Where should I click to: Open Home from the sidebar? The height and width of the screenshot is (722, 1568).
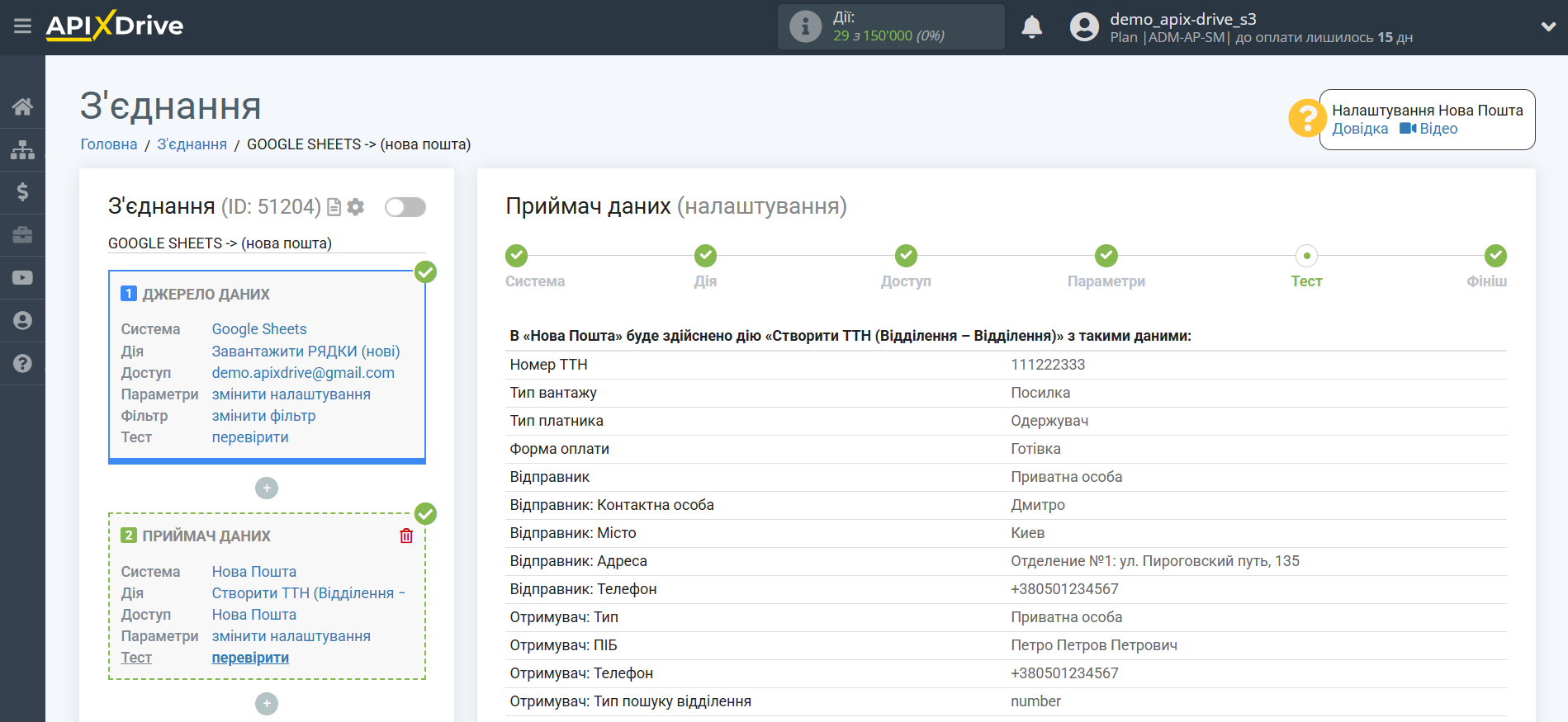22,106
